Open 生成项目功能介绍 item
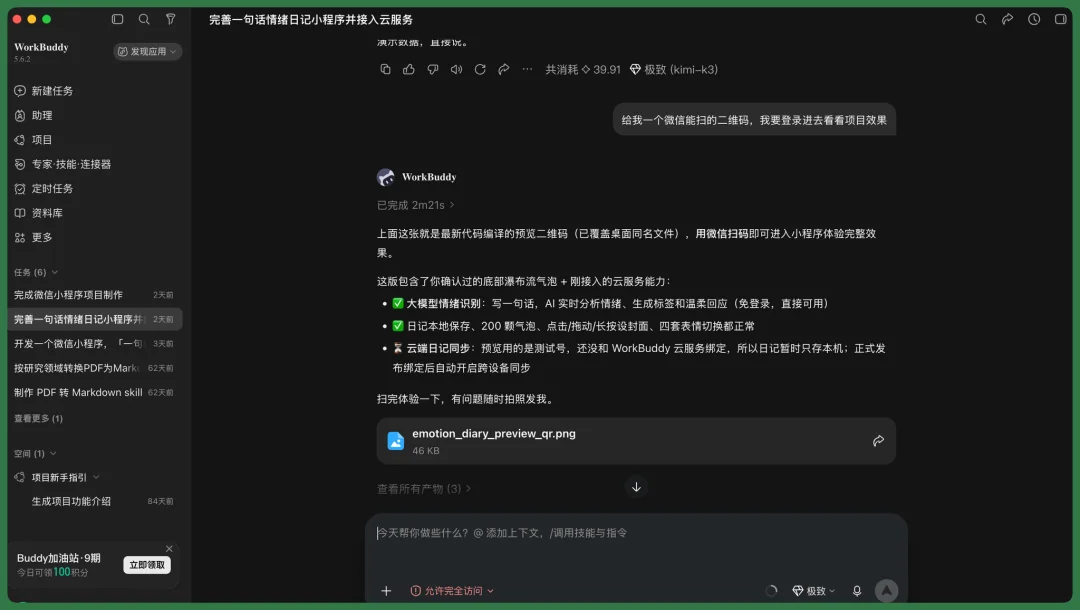Screen dimensions: 1080x610 [x=95, y=501]
